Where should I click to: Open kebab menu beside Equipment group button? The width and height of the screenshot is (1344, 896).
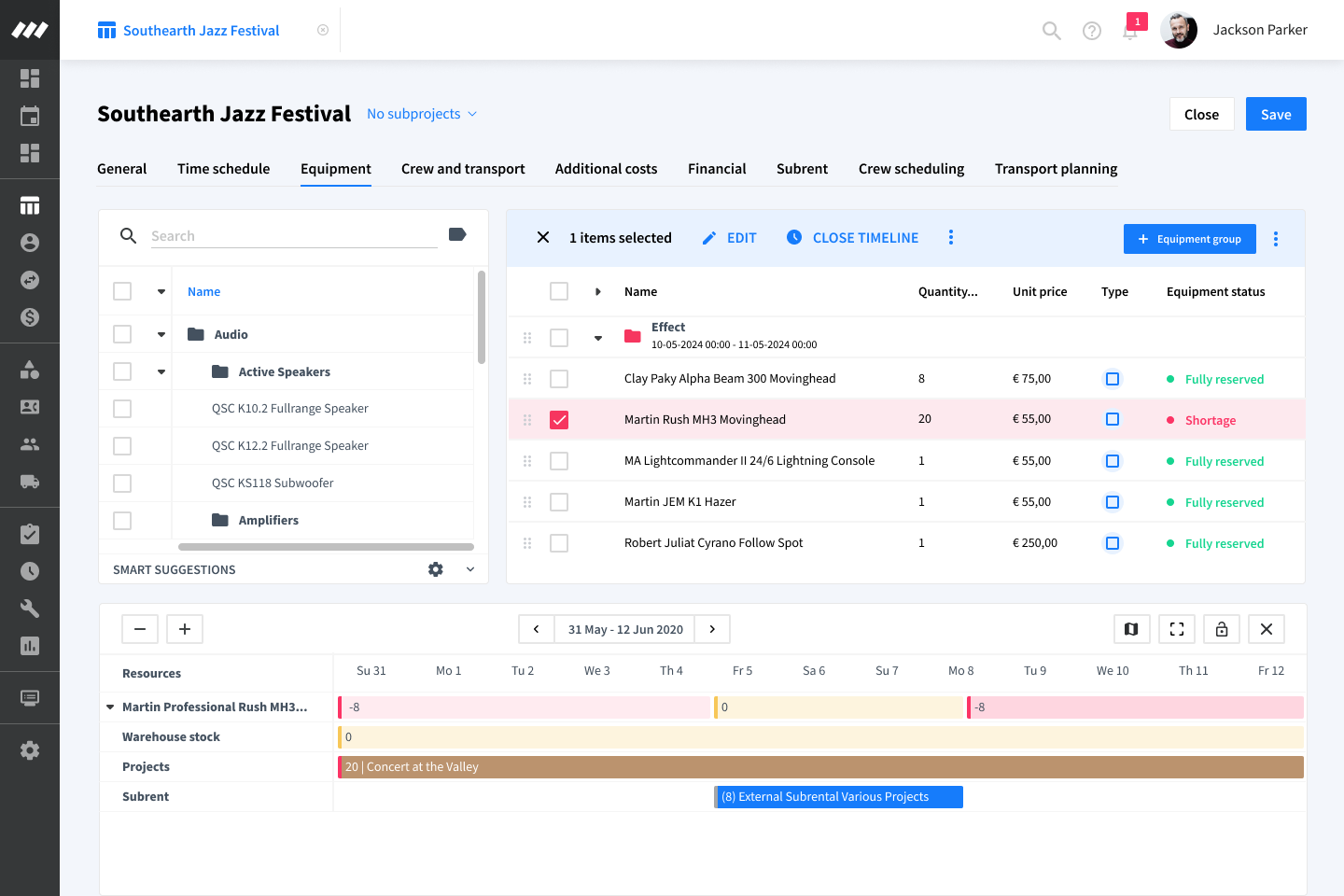(1276, 239)
